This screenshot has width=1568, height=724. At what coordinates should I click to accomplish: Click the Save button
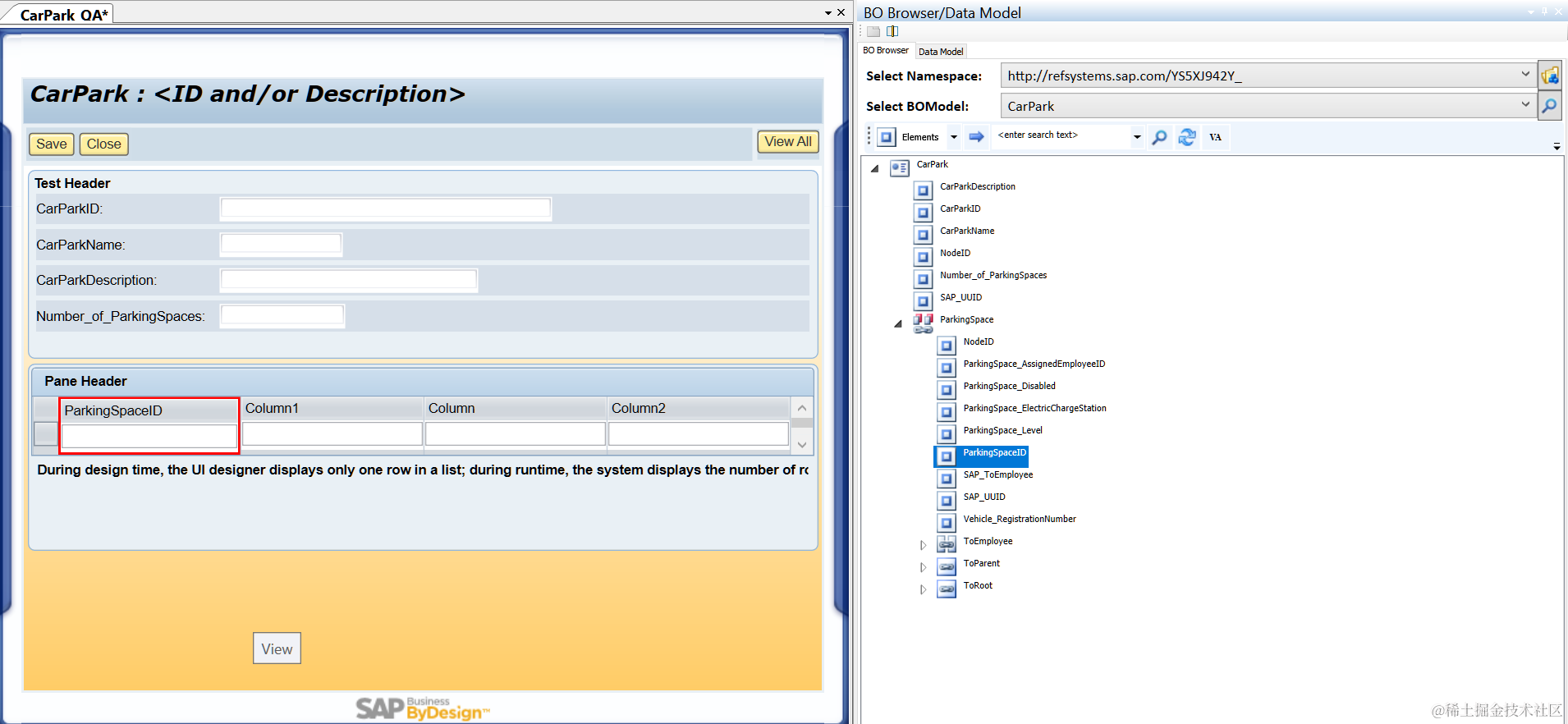click(52, 144)
